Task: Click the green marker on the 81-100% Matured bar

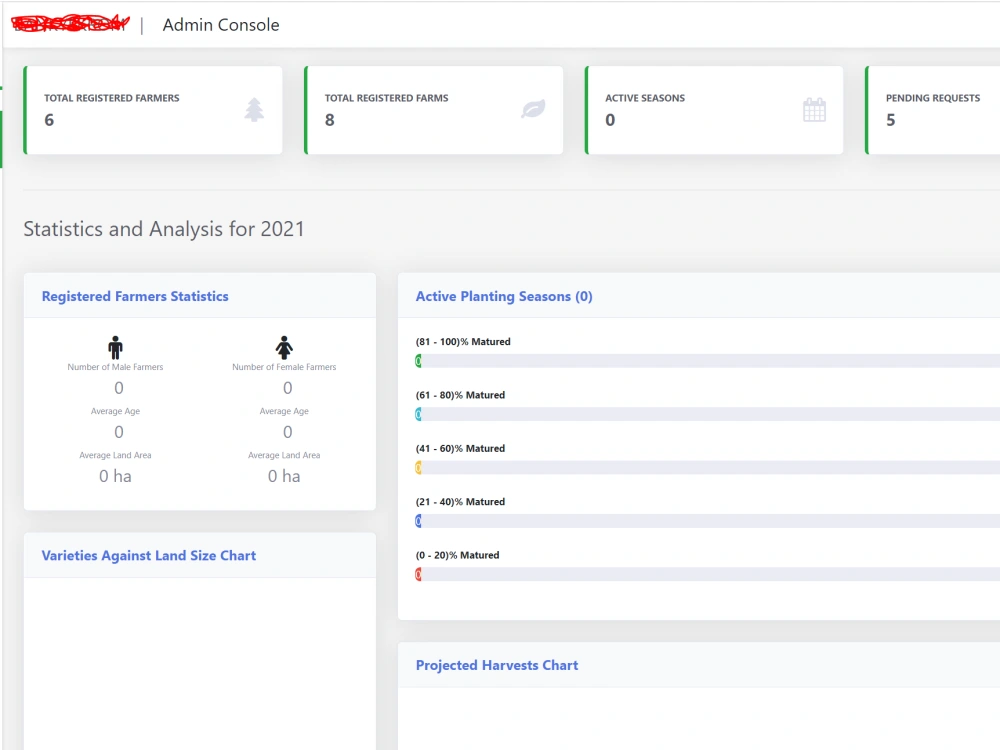Action: coord(419,361)
